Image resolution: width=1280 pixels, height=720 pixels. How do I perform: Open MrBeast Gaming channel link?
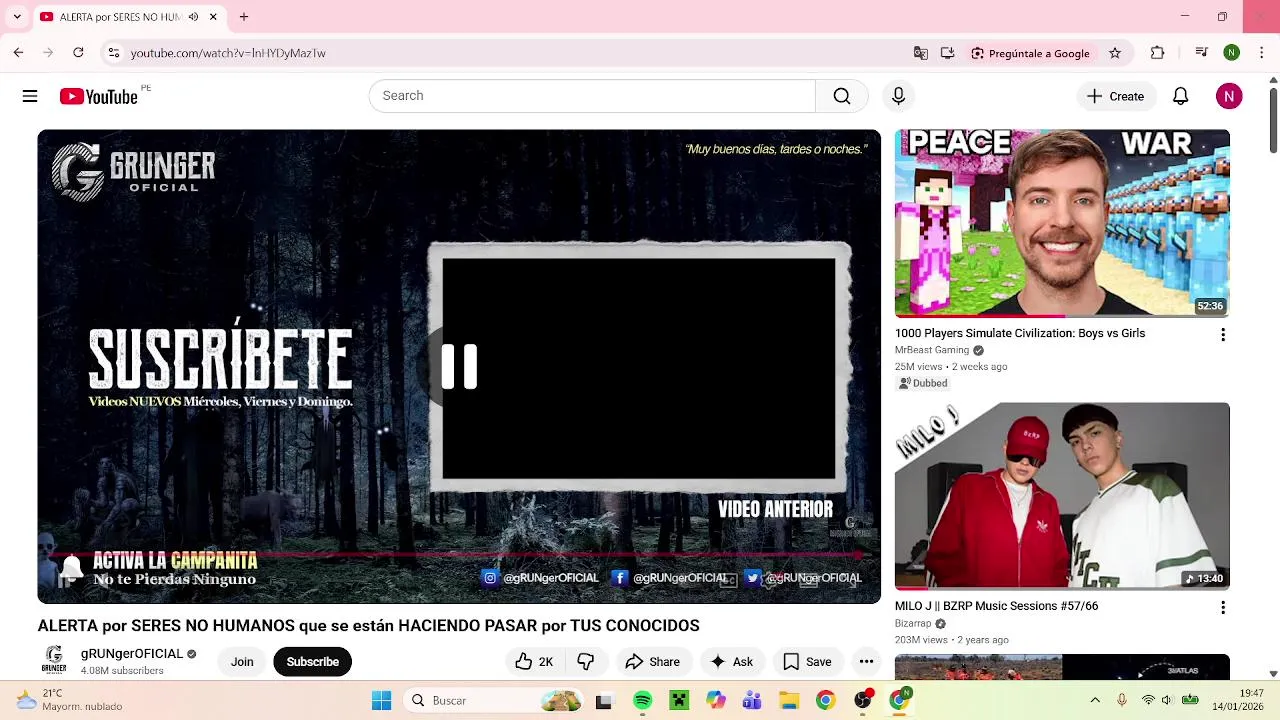(932, 350)
